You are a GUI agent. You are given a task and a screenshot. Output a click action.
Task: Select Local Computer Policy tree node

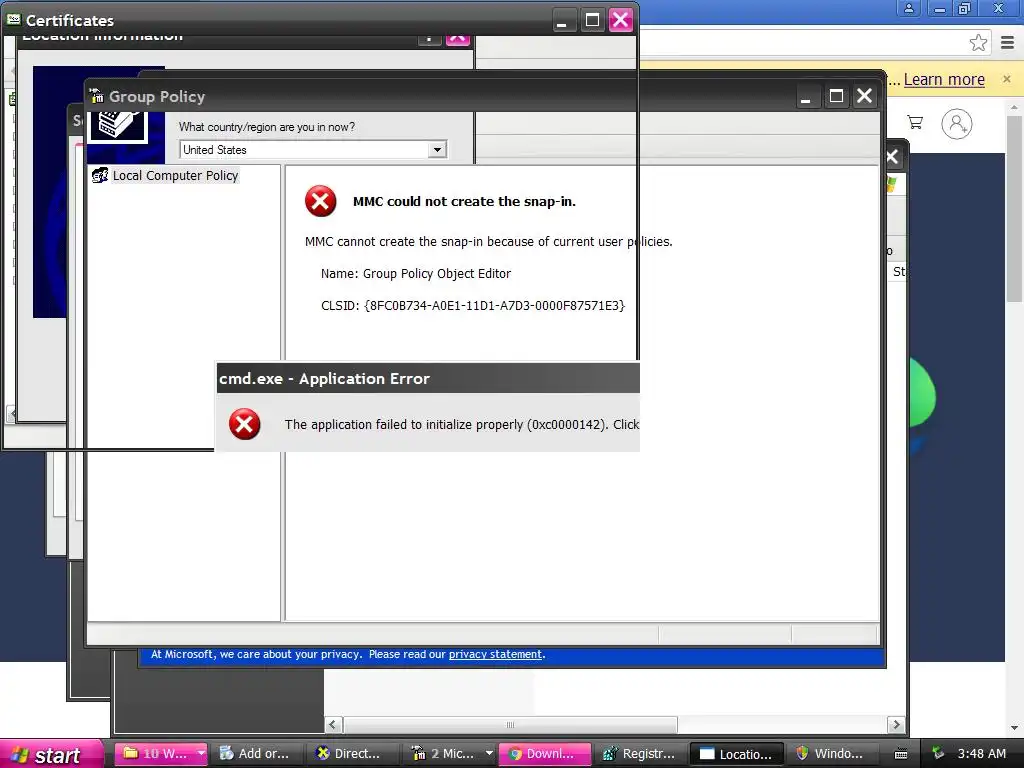click(x=175, y=176)
